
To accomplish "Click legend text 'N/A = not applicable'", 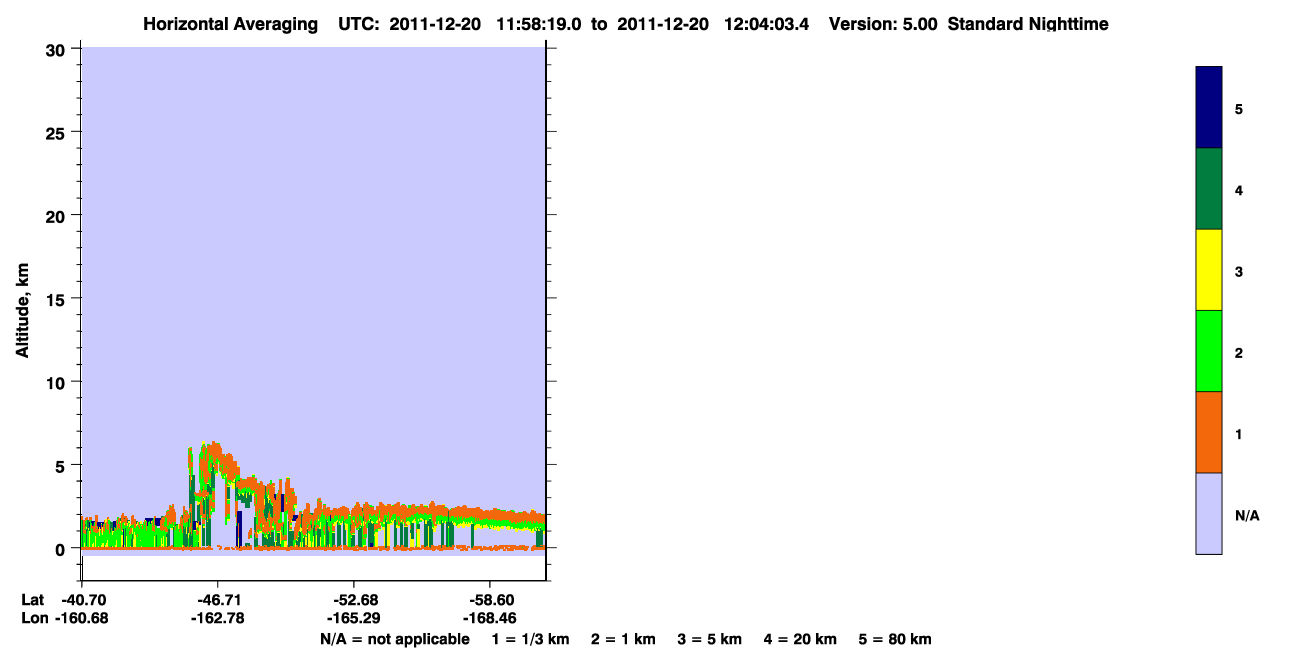I will click(395, 640).
